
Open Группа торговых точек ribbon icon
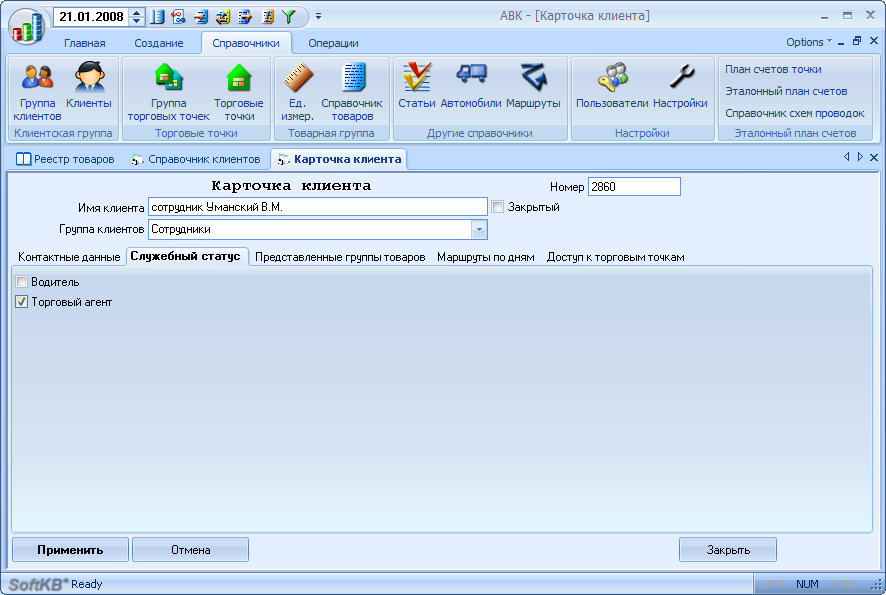(x=168, y=92)
